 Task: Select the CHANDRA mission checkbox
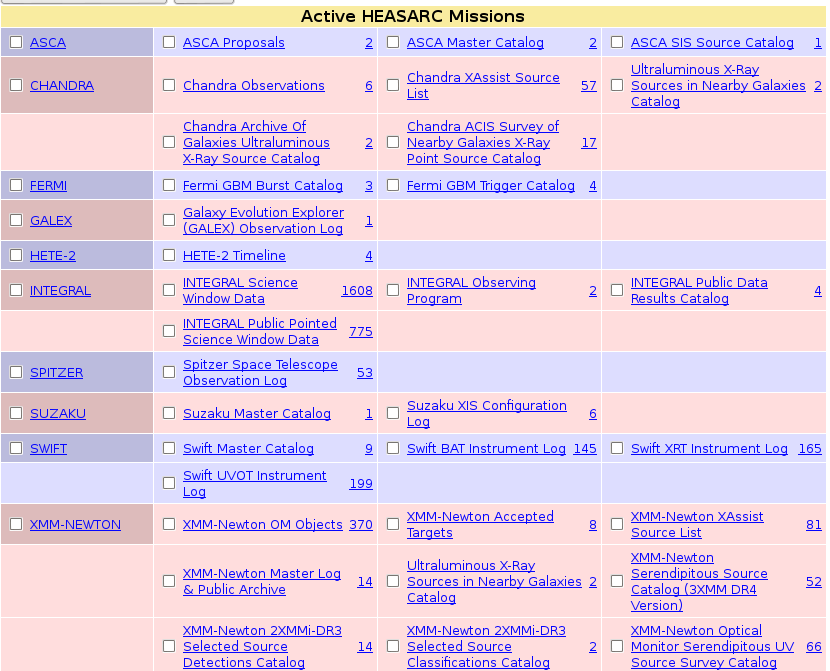pos(16,85)
